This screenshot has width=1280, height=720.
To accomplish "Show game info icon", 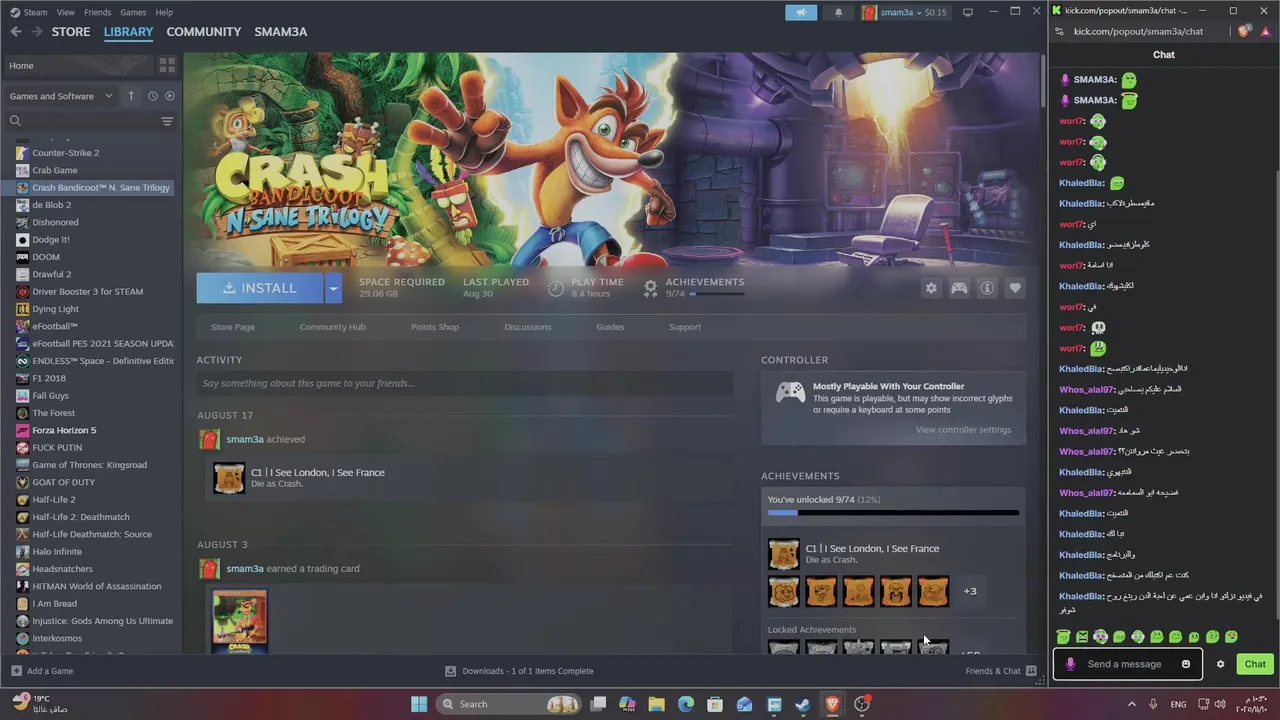I will pyautogui.click(x=987, y=288).
